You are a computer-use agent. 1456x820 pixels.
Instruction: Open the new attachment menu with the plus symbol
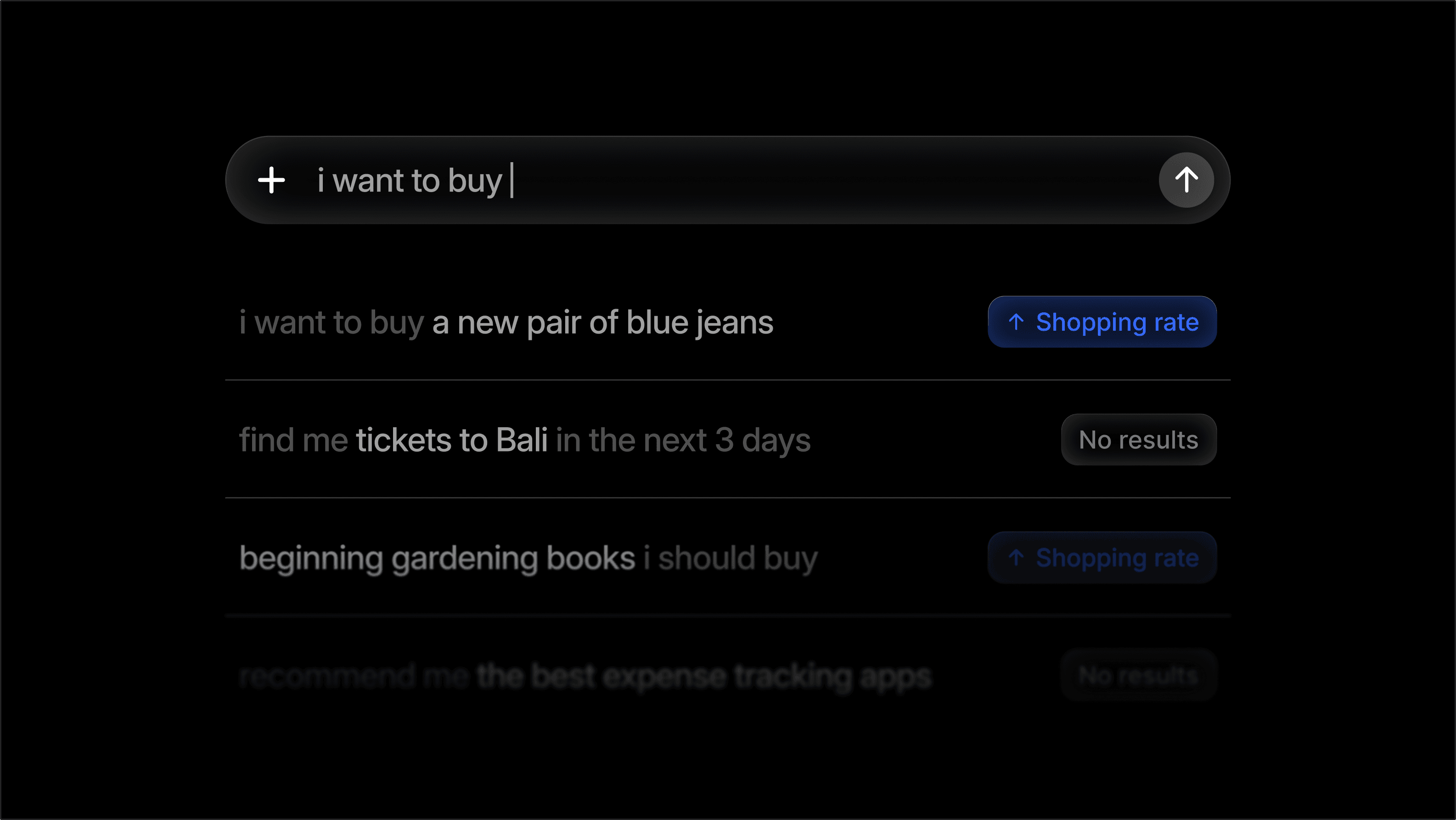tap(272, 180)
